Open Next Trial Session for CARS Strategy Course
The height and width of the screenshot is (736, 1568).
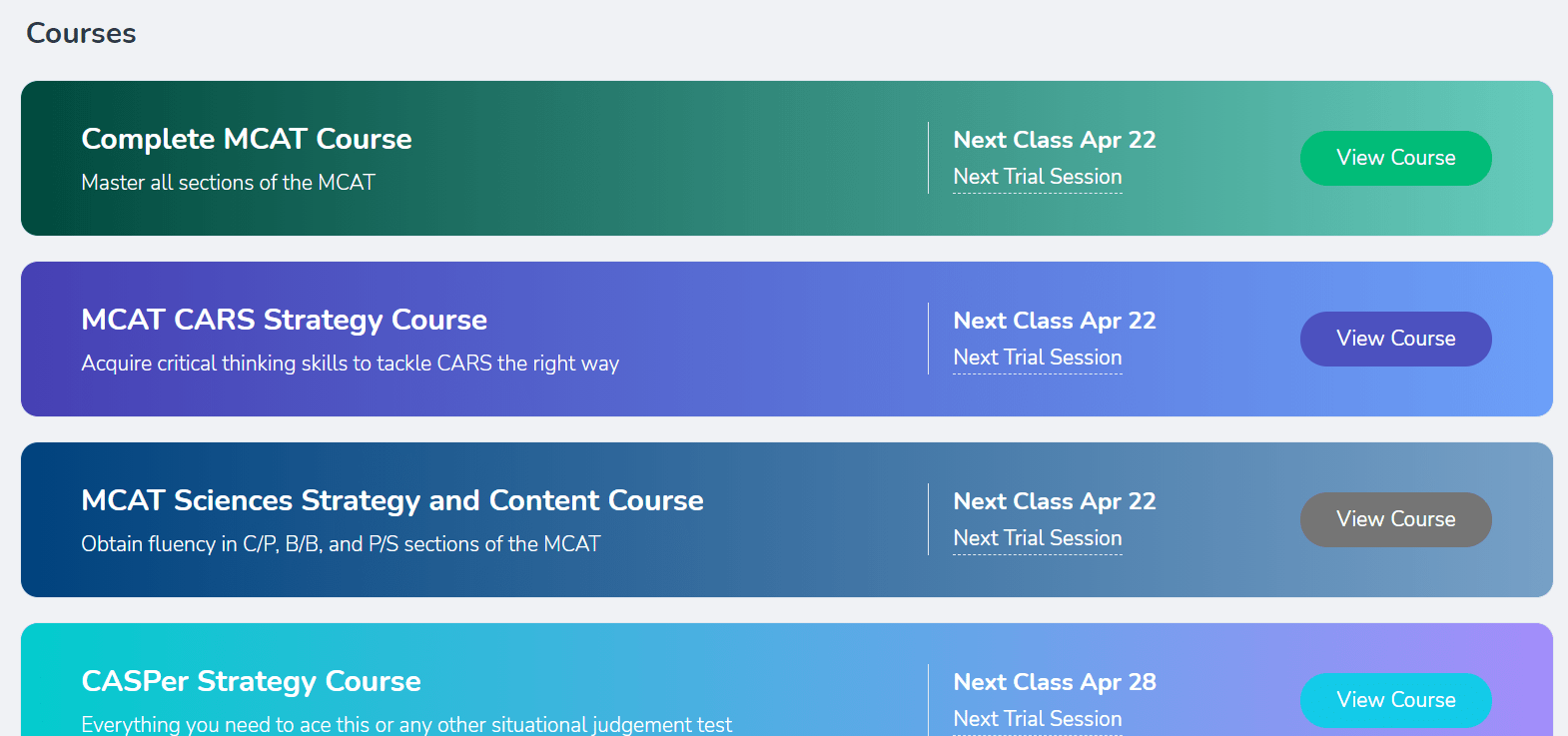coord(1037,358)
